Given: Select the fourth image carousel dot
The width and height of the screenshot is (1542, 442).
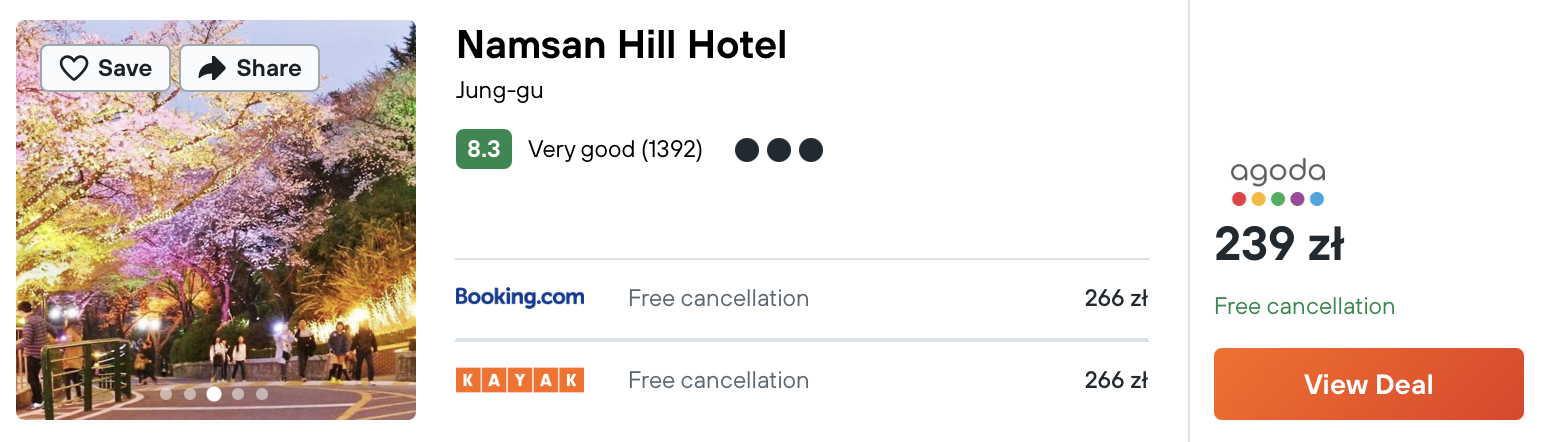Looking at the screenshot, I should [x=238, y=394].
